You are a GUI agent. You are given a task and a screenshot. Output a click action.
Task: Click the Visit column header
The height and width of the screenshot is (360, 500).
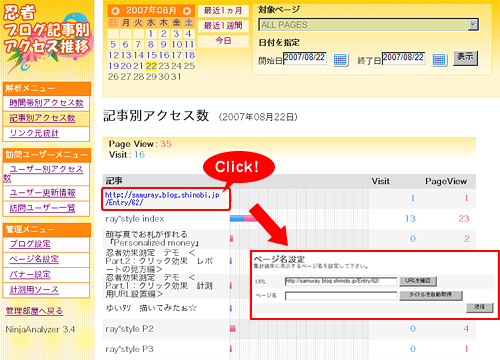pyautogui.click(x=381, y=181)
